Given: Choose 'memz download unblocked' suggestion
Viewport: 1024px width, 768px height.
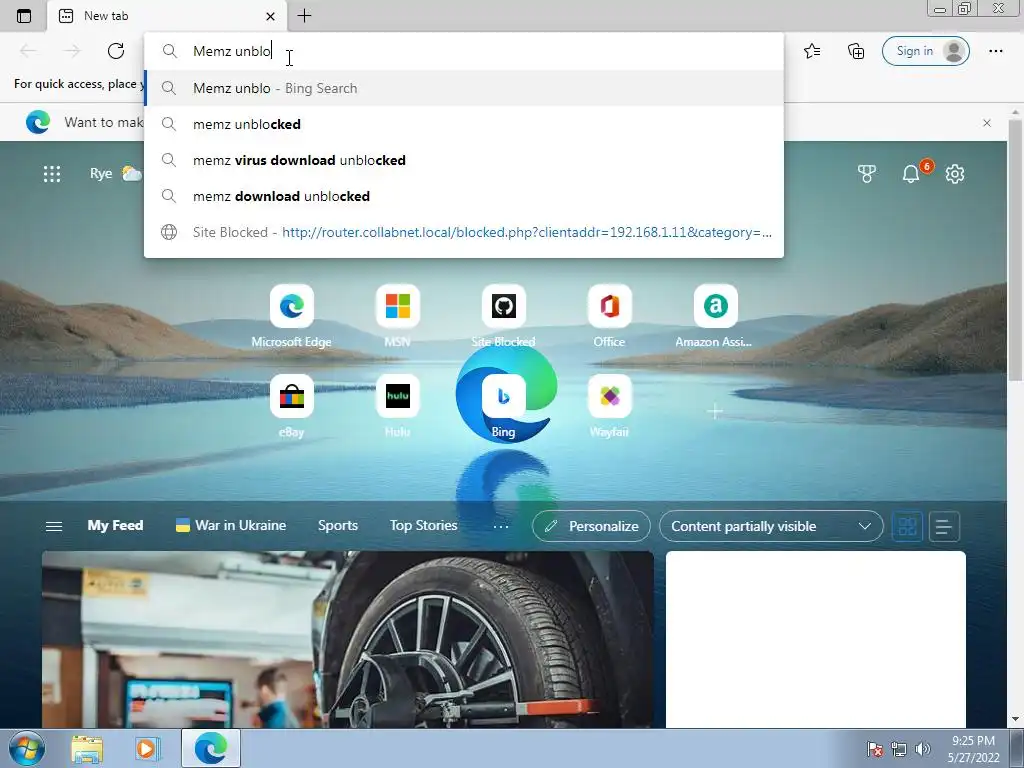Looking at the screenshot, I should point(464,196).
